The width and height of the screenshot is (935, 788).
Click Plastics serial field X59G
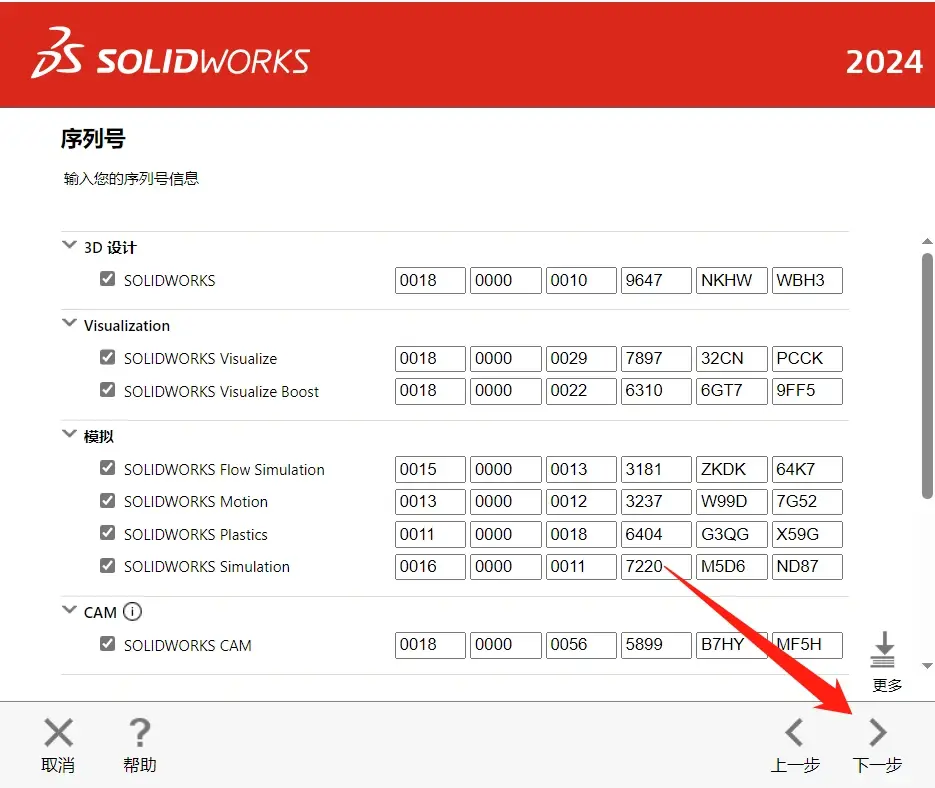[807, 534]
